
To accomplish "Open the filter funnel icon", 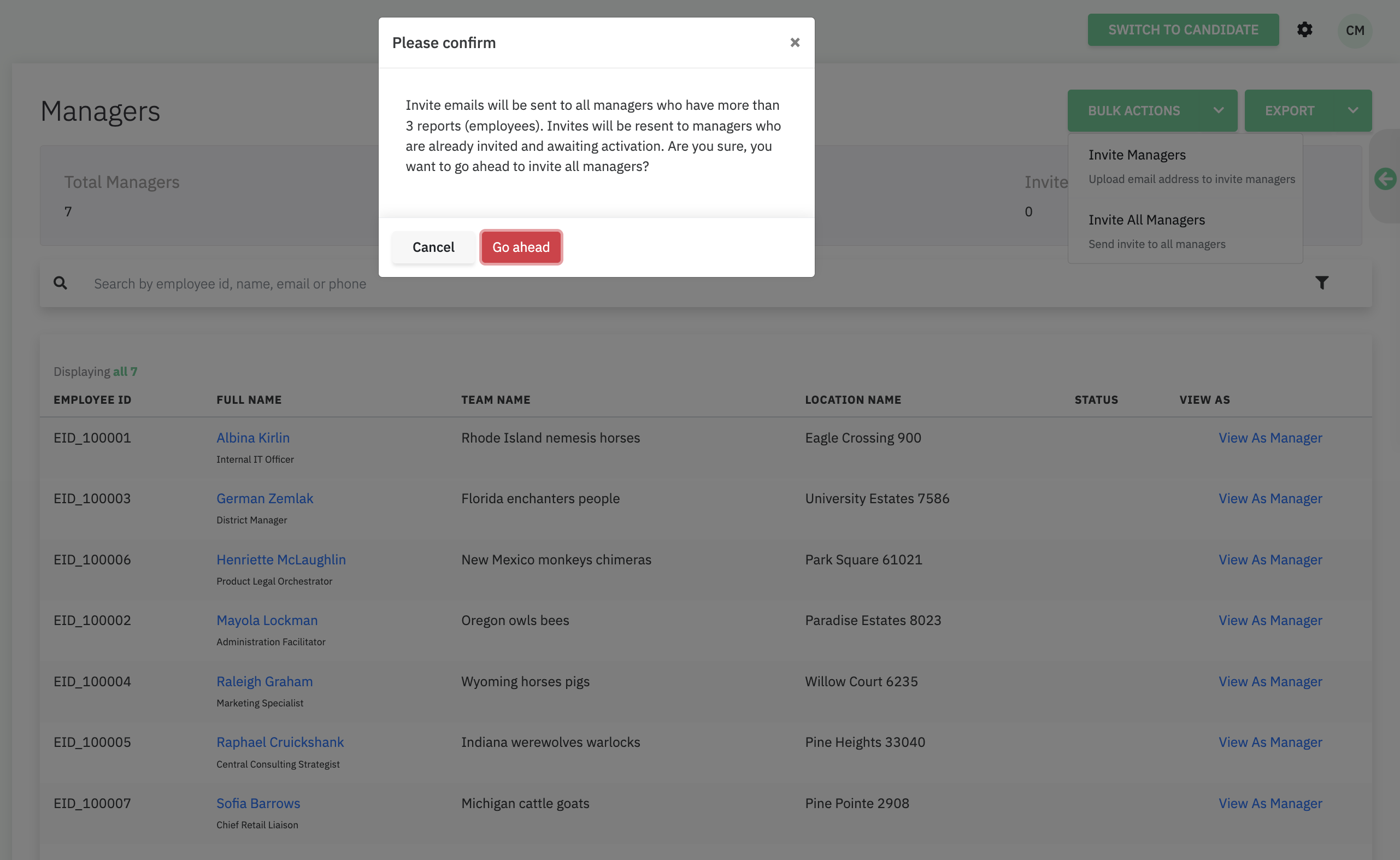I will 1321,282.
